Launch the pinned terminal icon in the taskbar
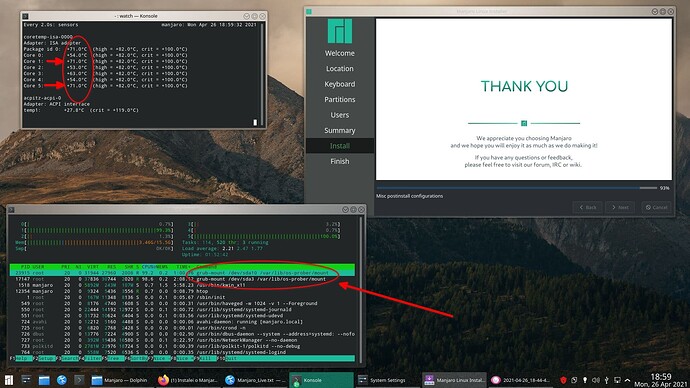Screen dimensions: 690x388 click(x=79, y=380)
